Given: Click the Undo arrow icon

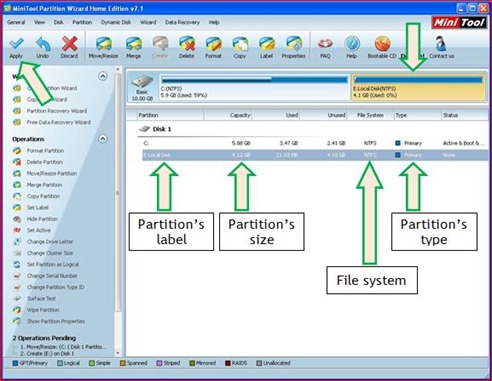Looking at the screenshot, I should [x=43, y=44].
